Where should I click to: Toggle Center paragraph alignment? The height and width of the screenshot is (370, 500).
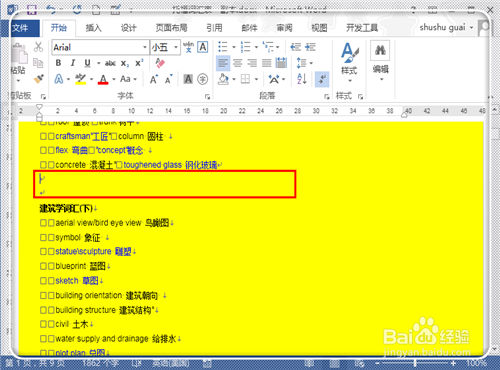(238, 63)
